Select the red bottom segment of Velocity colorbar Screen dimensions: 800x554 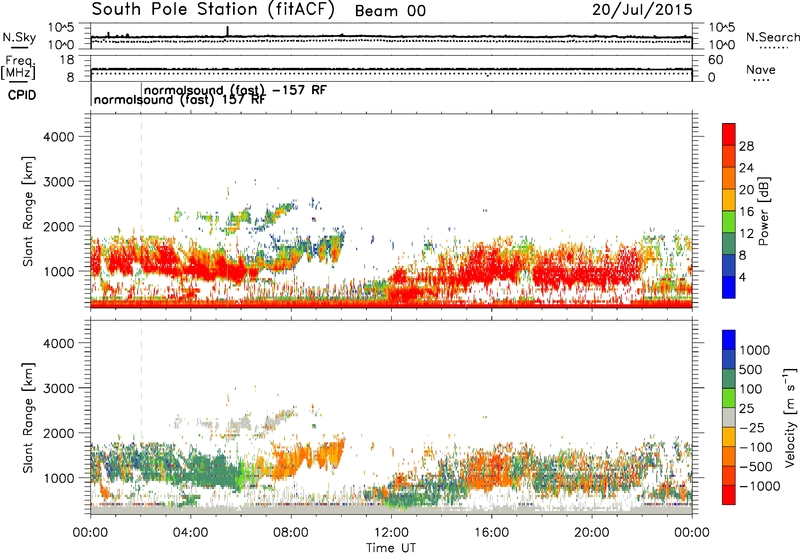[729, 495]
